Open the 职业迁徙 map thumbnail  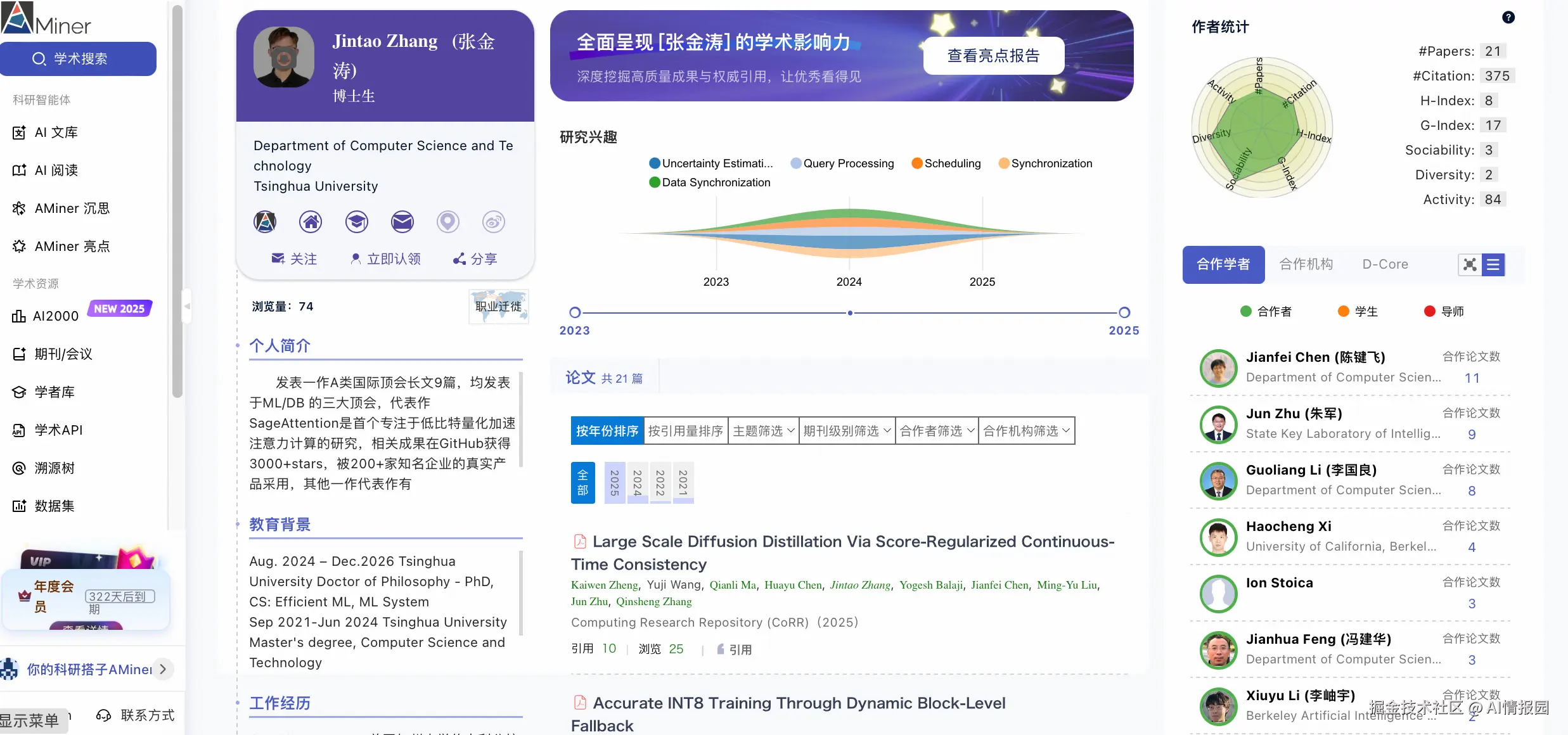pyautogui.click(x=499, y=307)
